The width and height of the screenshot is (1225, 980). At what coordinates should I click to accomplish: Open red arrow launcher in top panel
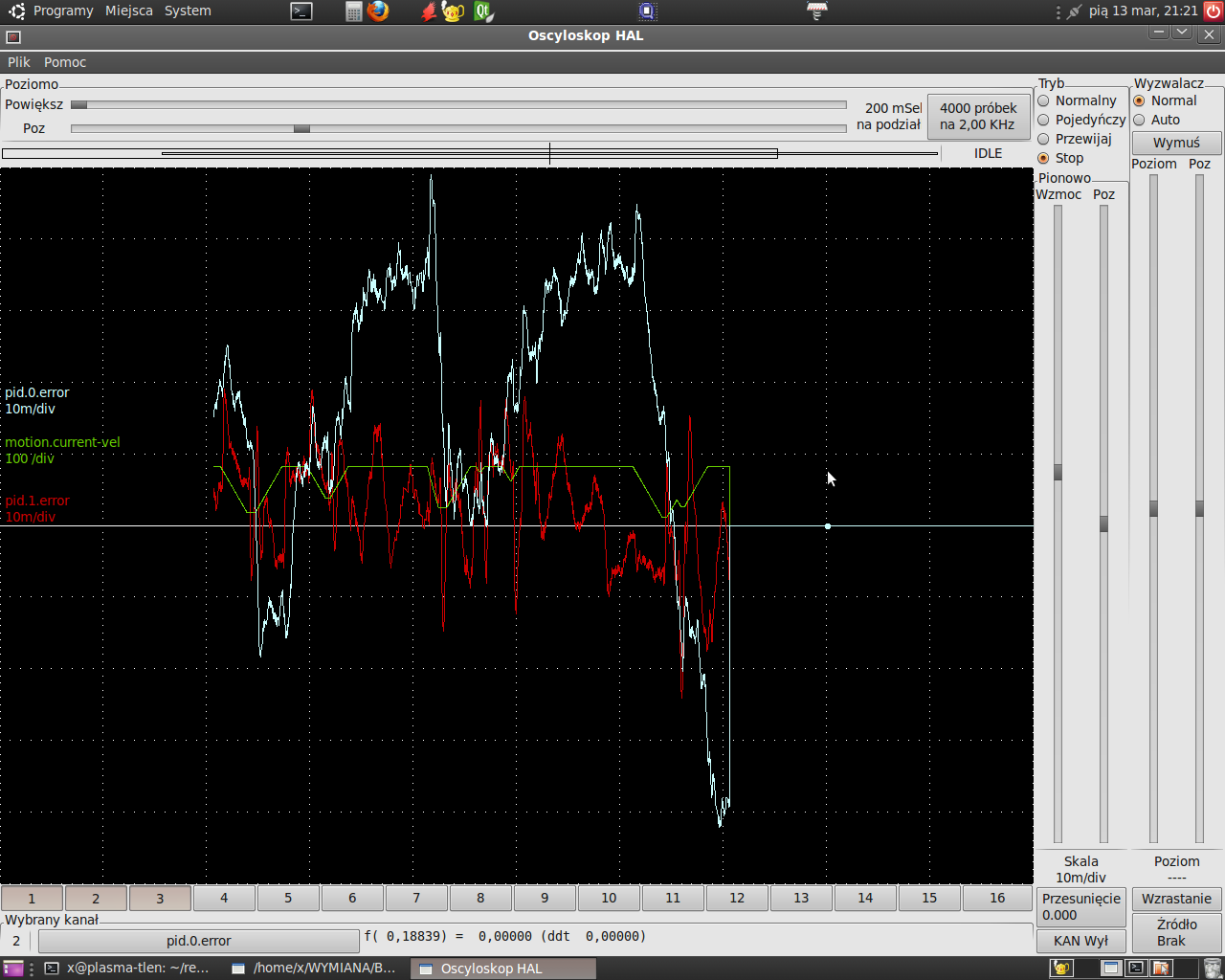pyautogui.click(x=429, y=11)
